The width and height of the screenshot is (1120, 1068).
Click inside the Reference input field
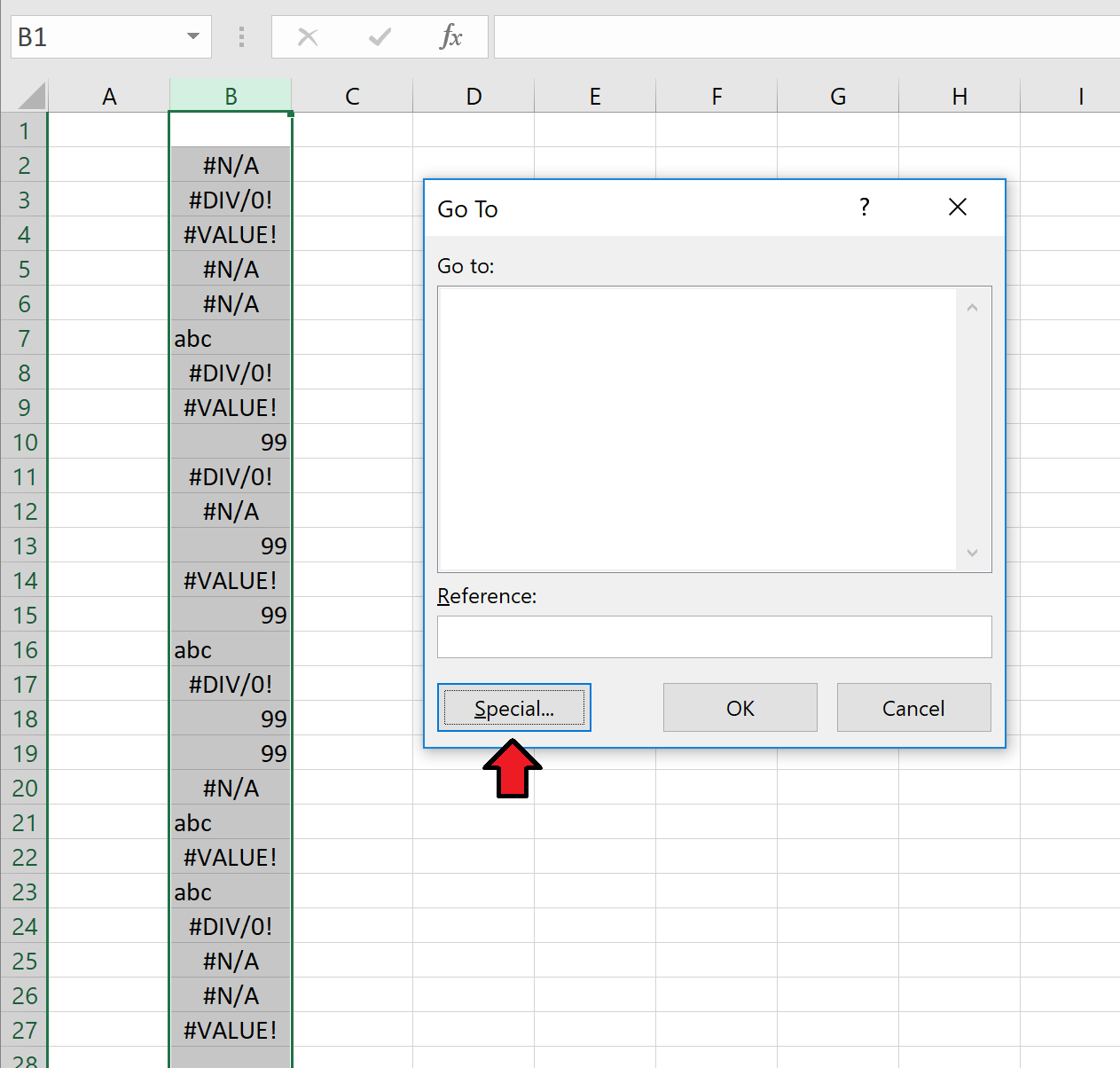(x=714, y=637)
